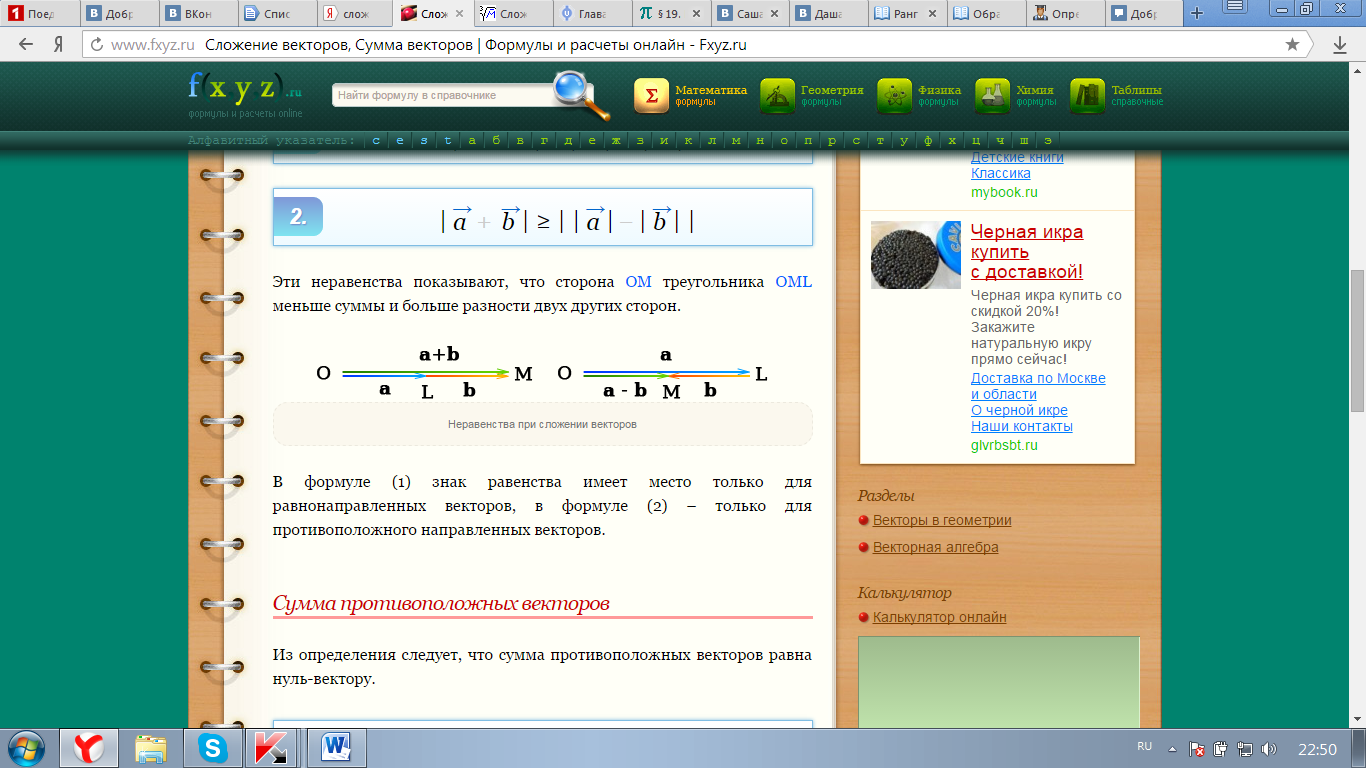Open the Windows Start menu
1366x768 pixels.
(25, 748)
